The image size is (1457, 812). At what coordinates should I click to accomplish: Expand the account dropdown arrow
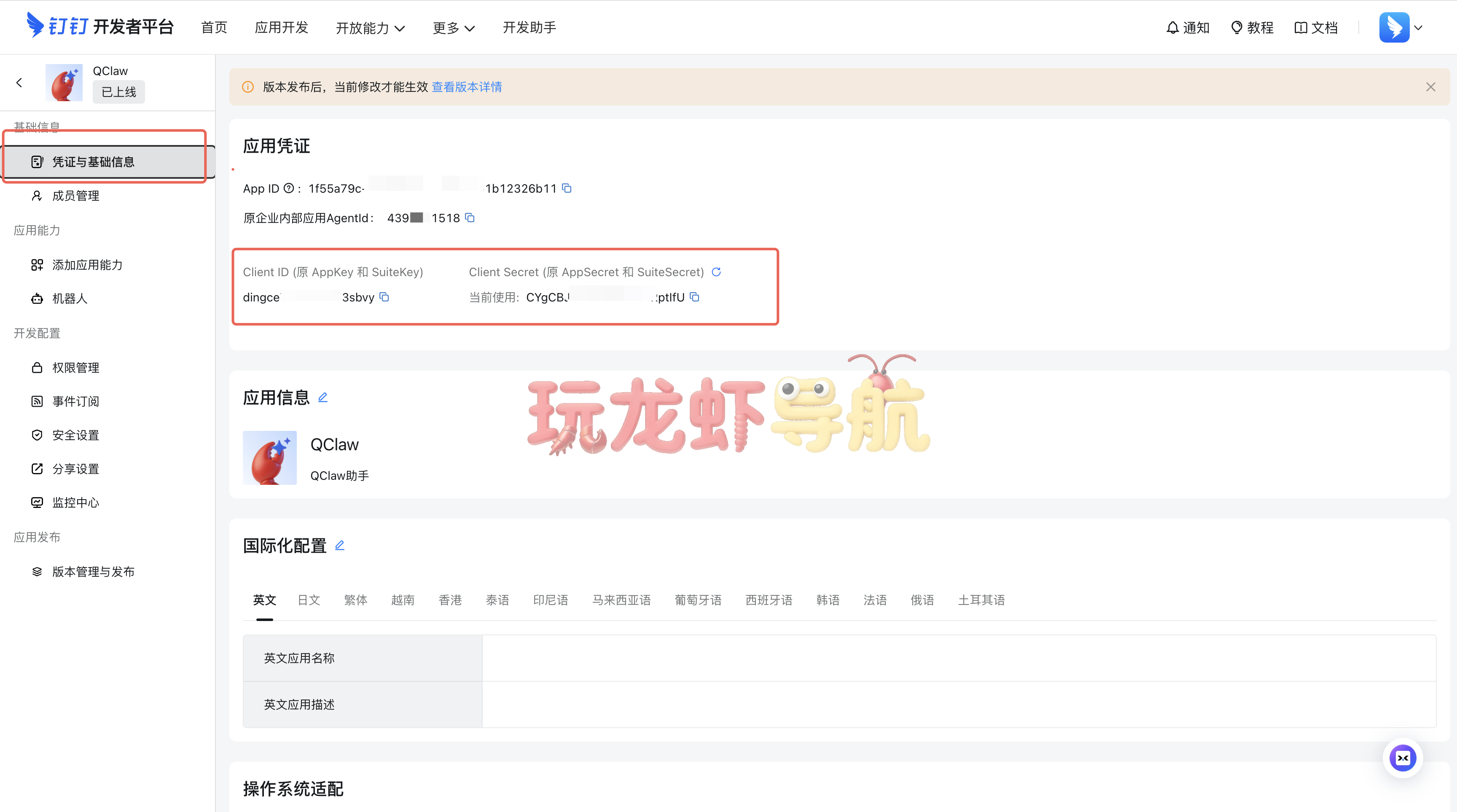1418,28
